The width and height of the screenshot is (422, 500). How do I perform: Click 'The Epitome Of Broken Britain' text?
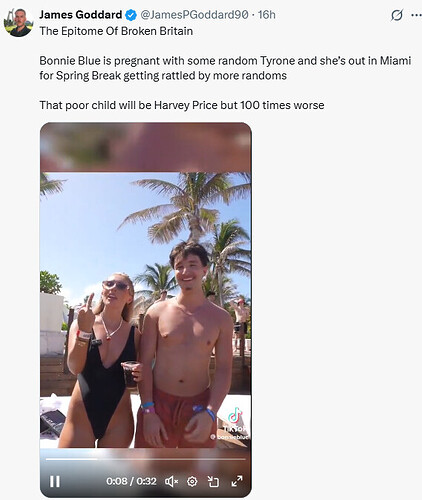point(116,31)
